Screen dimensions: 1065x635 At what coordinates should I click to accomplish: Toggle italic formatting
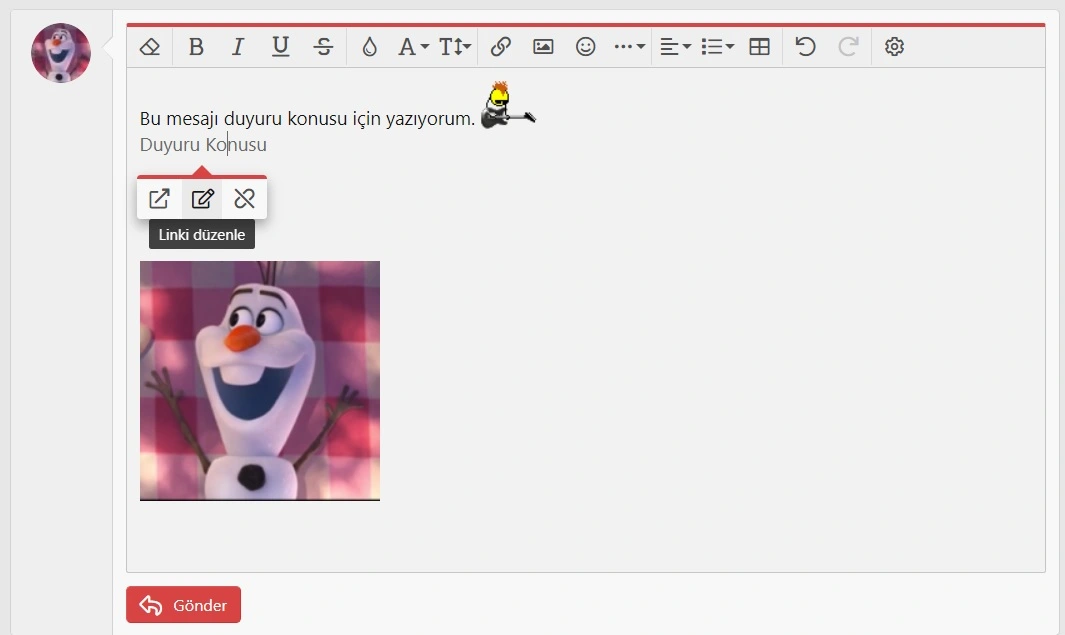pos(238,47)
